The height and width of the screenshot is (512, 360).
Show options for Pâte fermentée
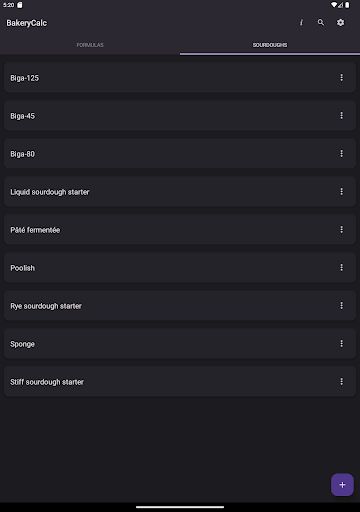click(341, 230)
